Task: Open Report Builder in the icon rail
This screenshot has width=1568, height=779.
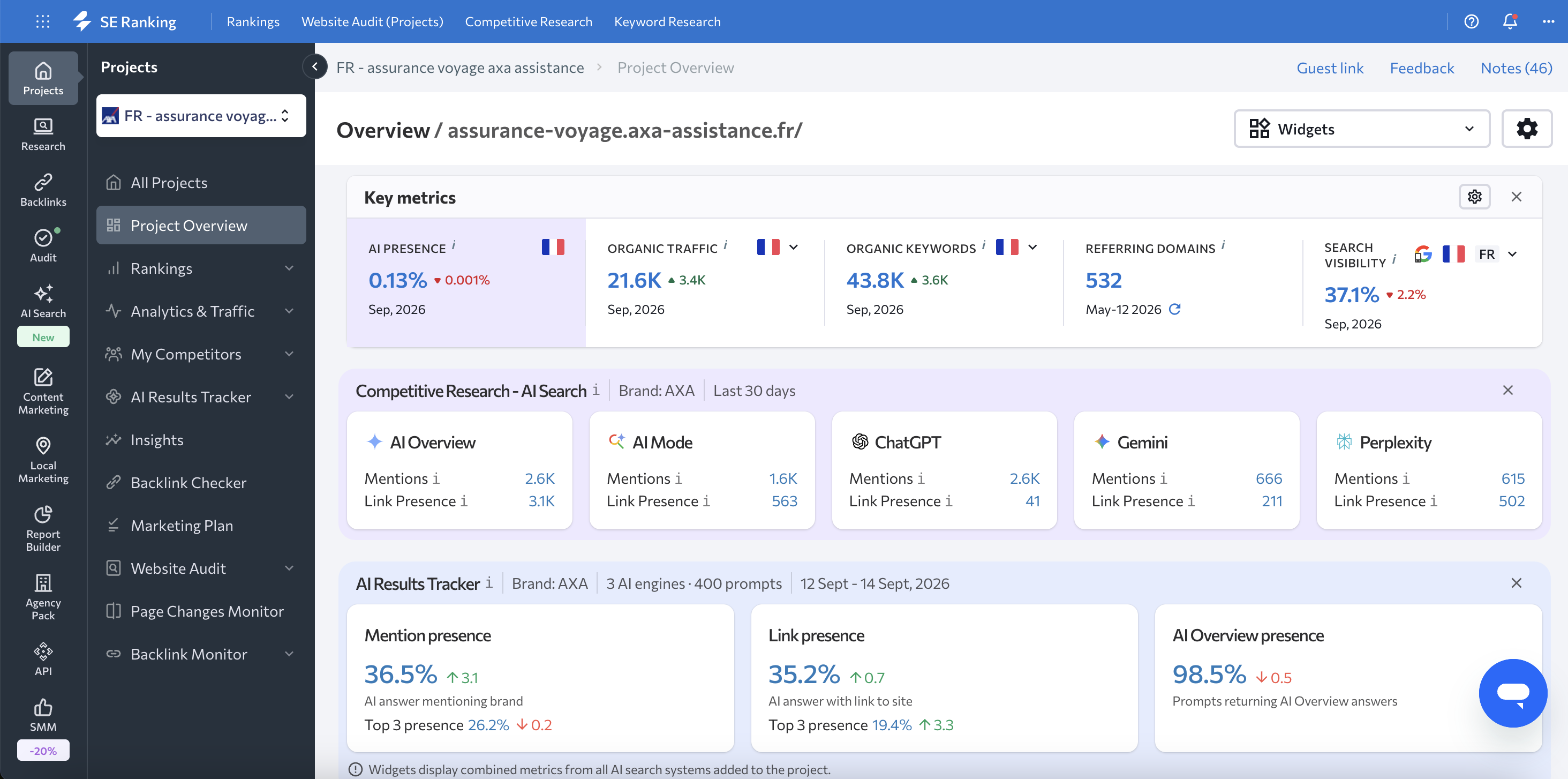Action: tap(43, 529)
